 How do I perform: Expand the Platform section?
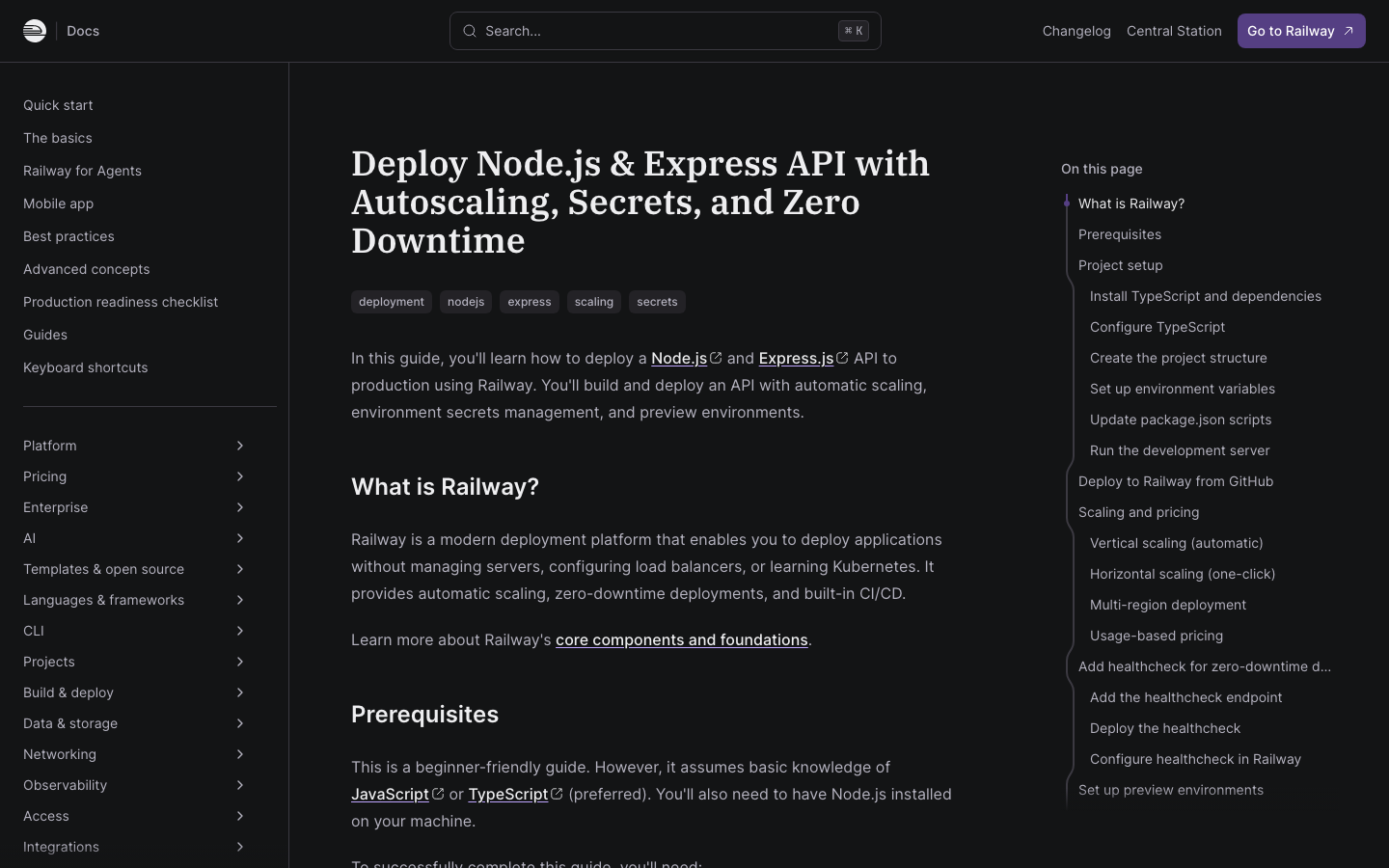coord(240,446)
